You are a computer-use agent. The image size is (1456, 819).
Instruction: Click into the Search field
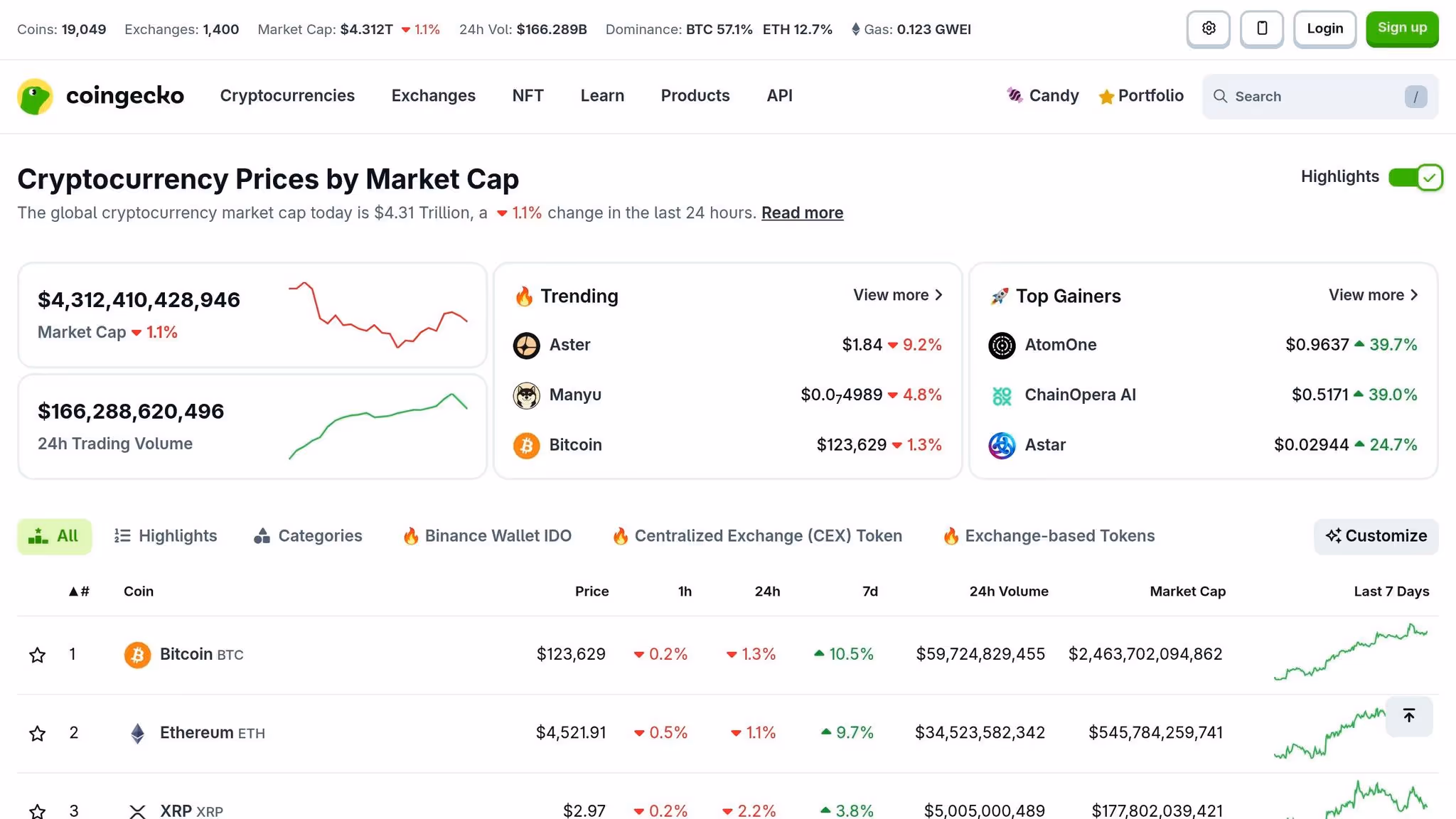1315,96
